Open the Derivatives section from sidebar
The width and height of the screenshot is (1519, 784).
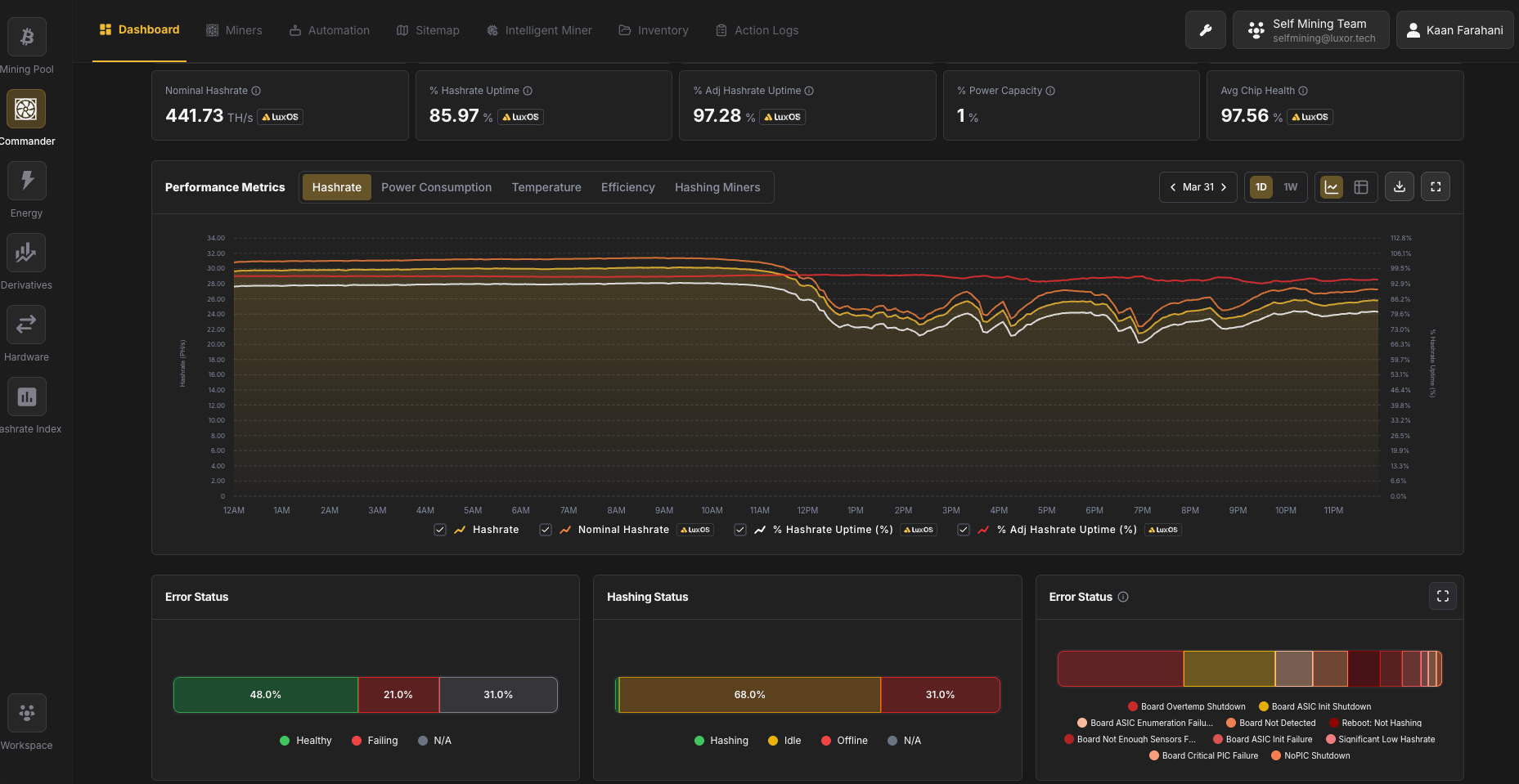(x=26, y=253)
